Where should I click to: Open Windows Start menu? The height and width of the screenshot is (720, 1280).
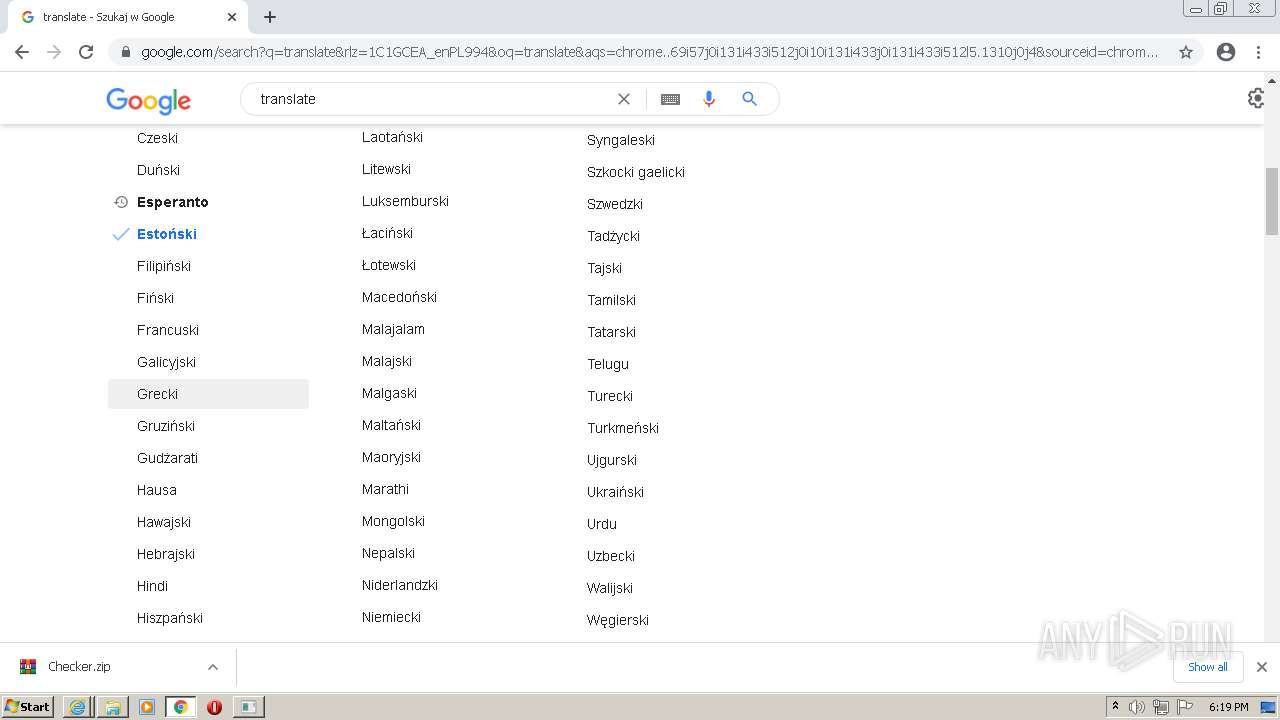(x=28, y=706)
